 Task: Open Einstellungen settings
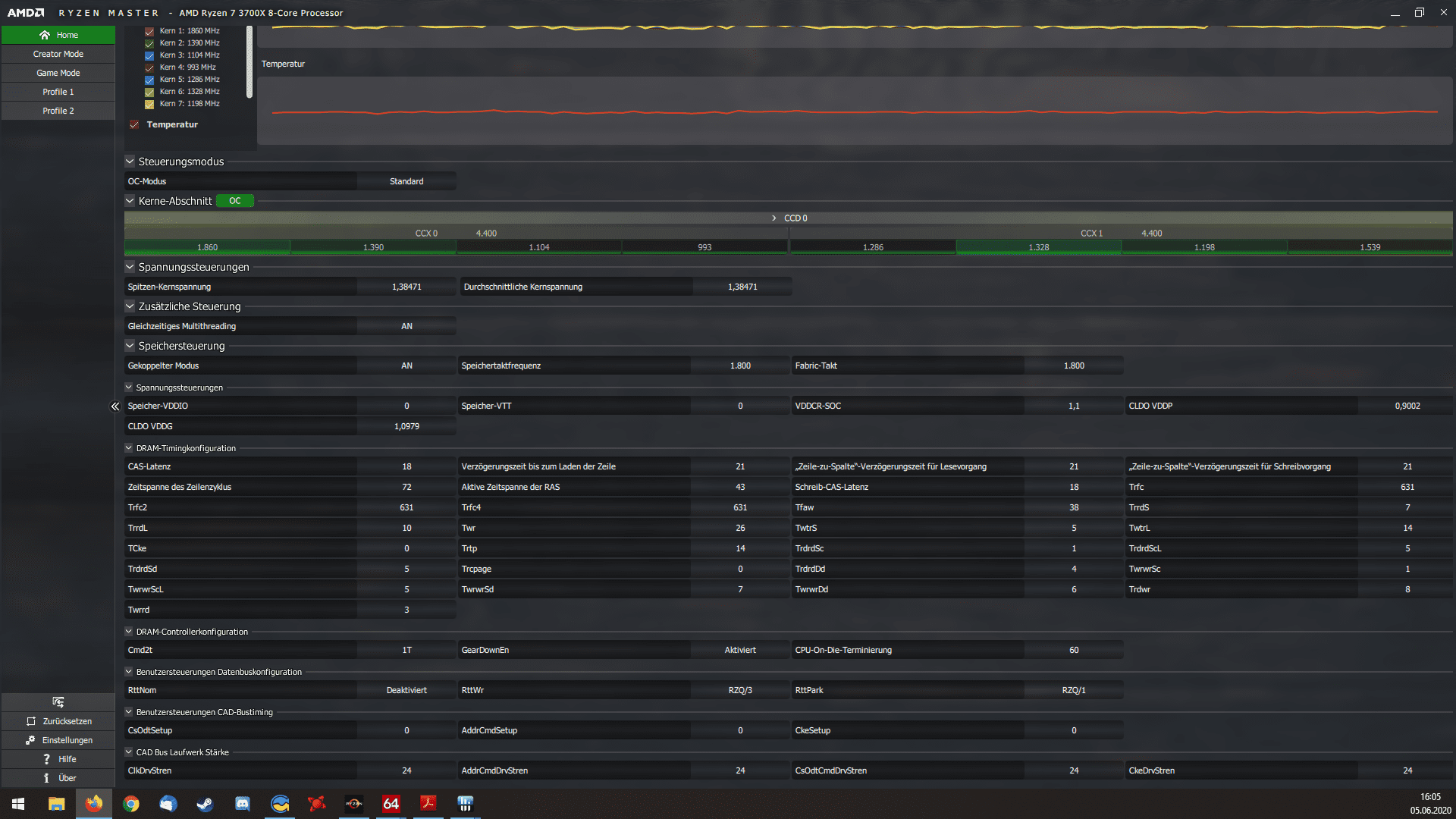tap(58, 740)
